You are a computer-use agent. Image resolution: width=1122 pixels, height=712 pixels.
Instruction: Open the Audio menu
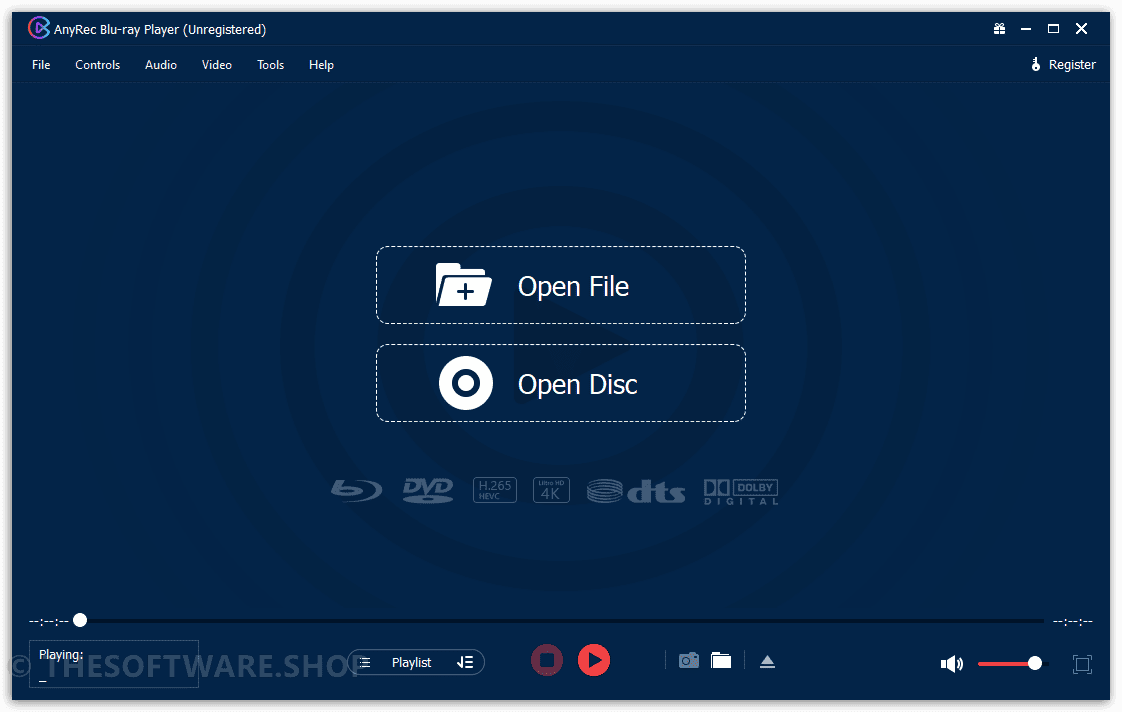tap(160, 65)
